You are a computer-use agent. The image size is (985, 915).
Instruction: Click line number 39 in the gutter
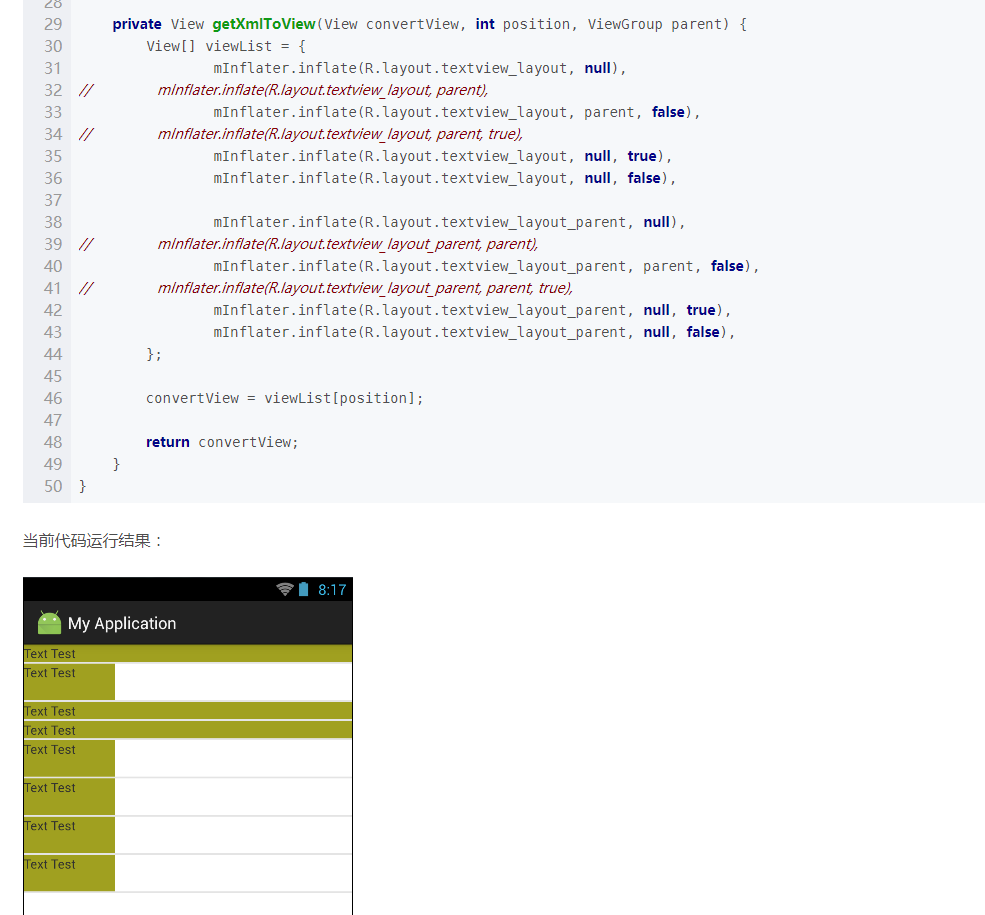click(x=53, y=244)
